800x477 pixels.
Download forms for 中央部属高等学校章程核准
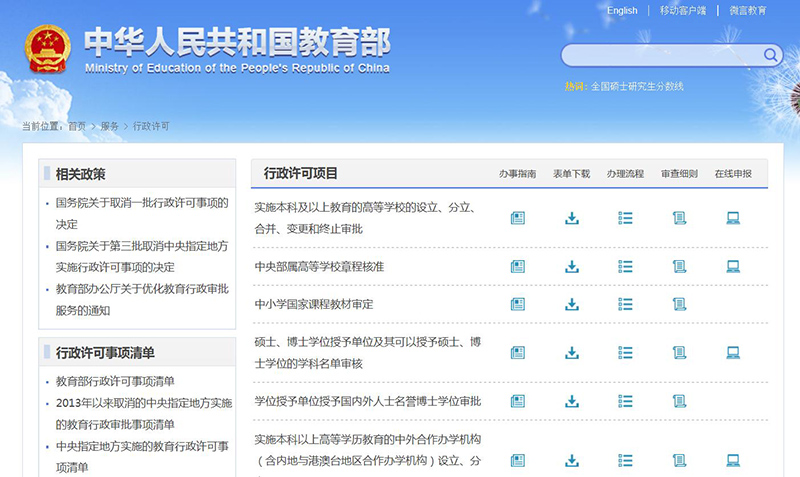[x=572, y=266]
